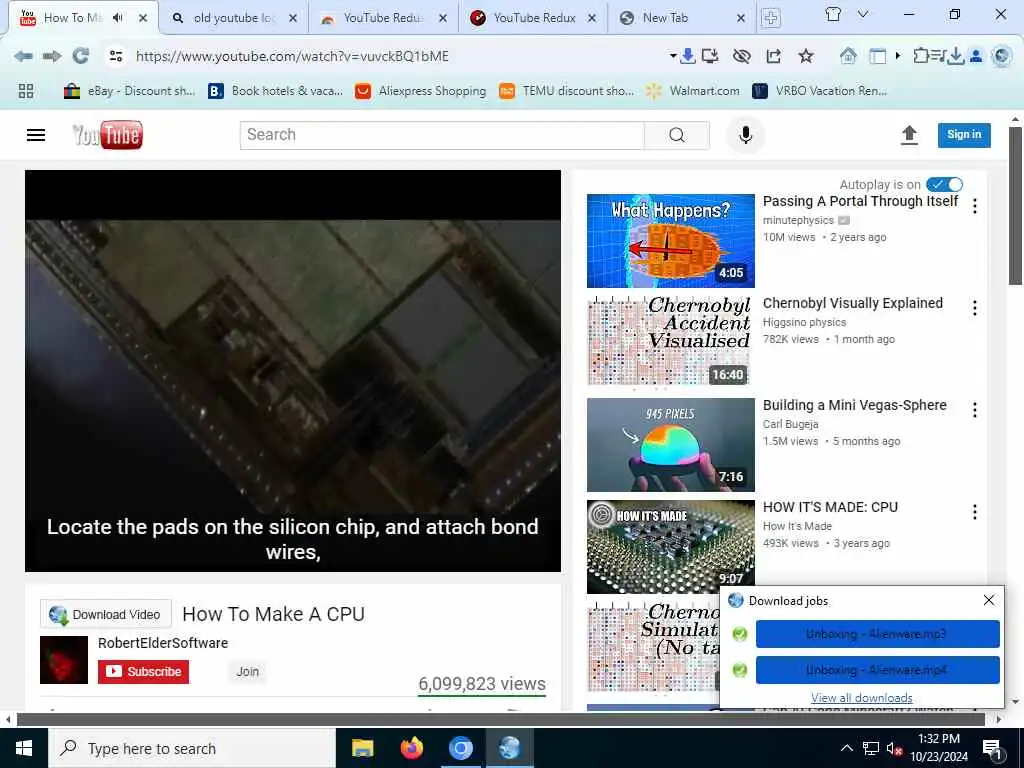1024x768 pixels.
Task: Open the user profile icon
Action: [976, 56]
